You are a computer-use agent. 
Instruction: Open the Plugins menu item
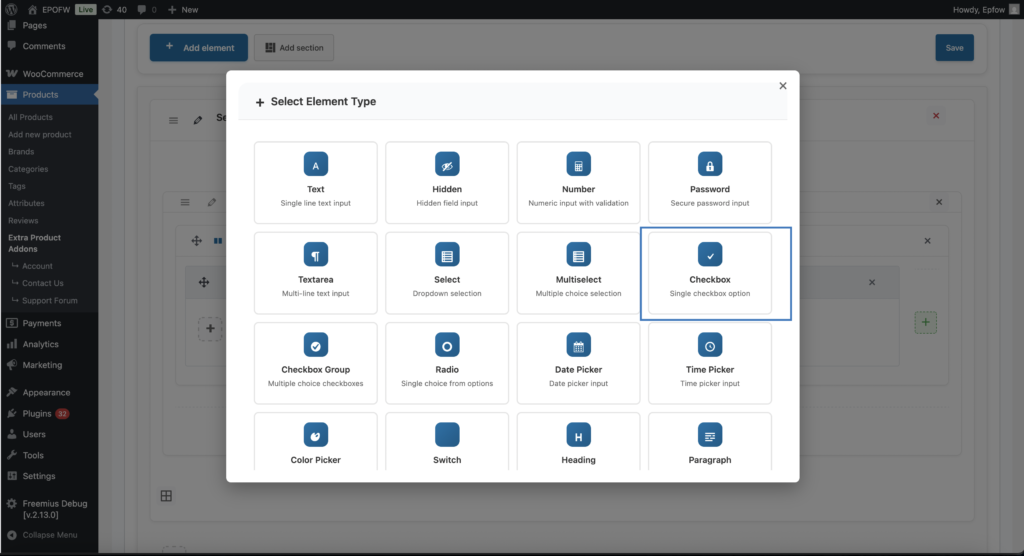pos(38,413)
